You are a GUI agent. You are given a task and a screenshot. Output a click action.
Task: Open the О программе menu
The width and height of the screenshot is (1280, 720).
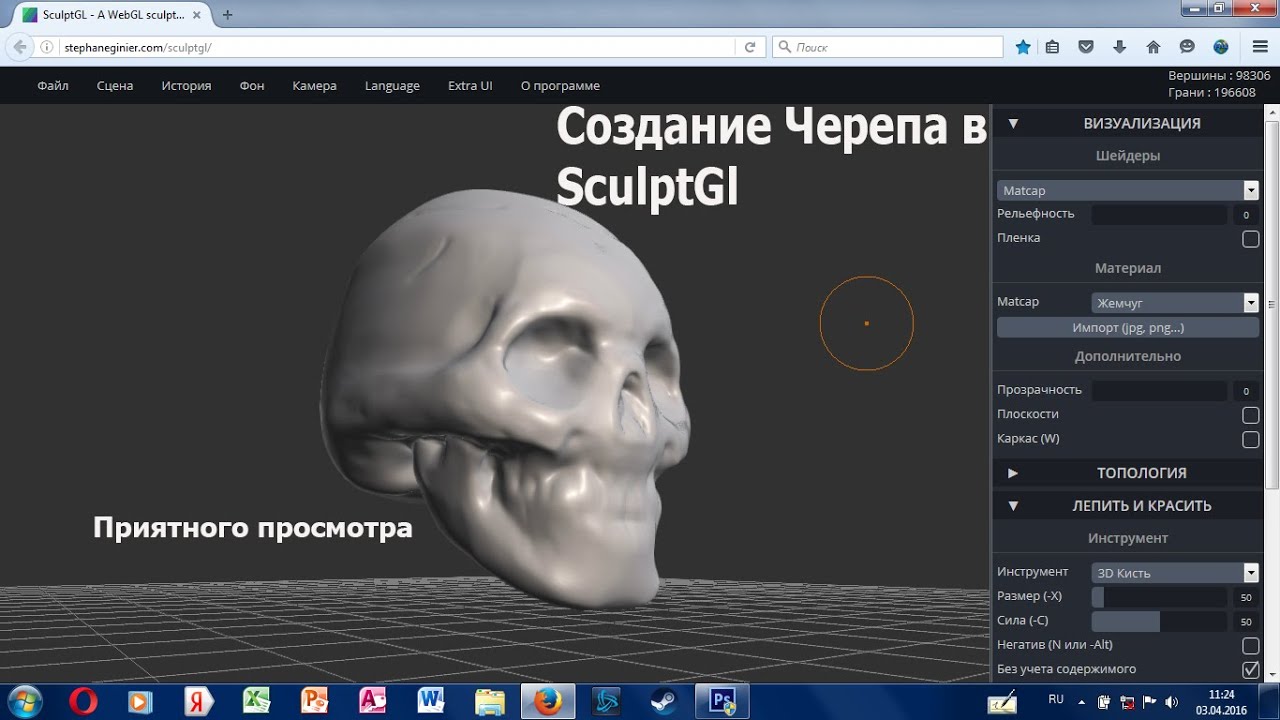point(560,86)
